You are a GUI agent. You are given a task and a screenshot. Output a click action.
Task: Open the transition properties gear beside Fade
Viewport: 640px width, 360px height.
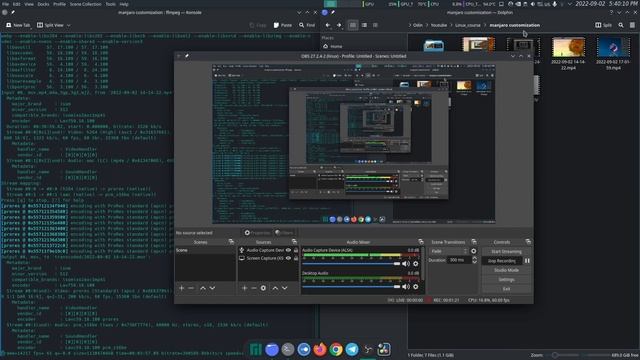473,251
